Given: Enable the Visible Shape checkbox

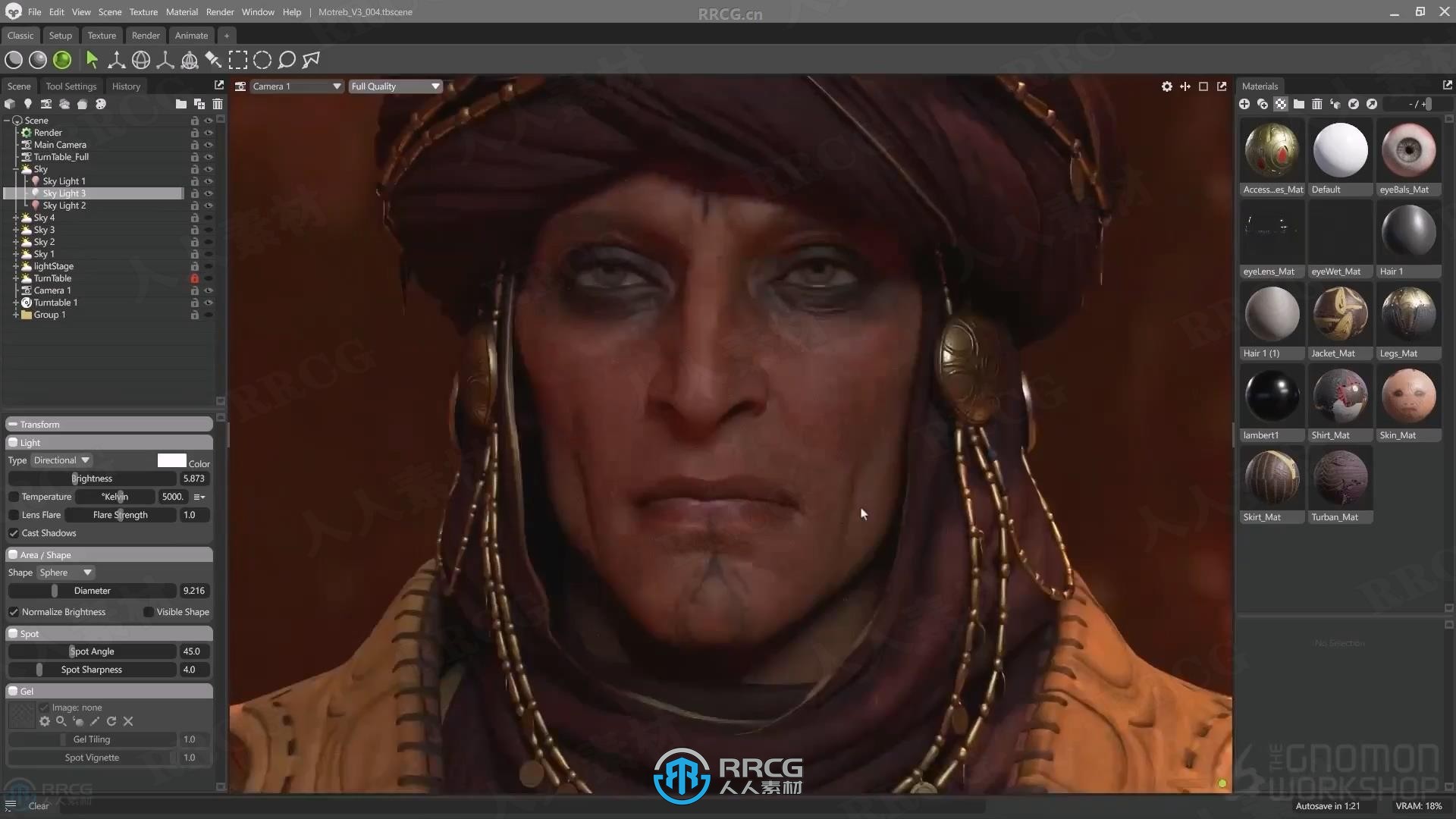Looking at the screenshot, I should [x=149, y=612].
